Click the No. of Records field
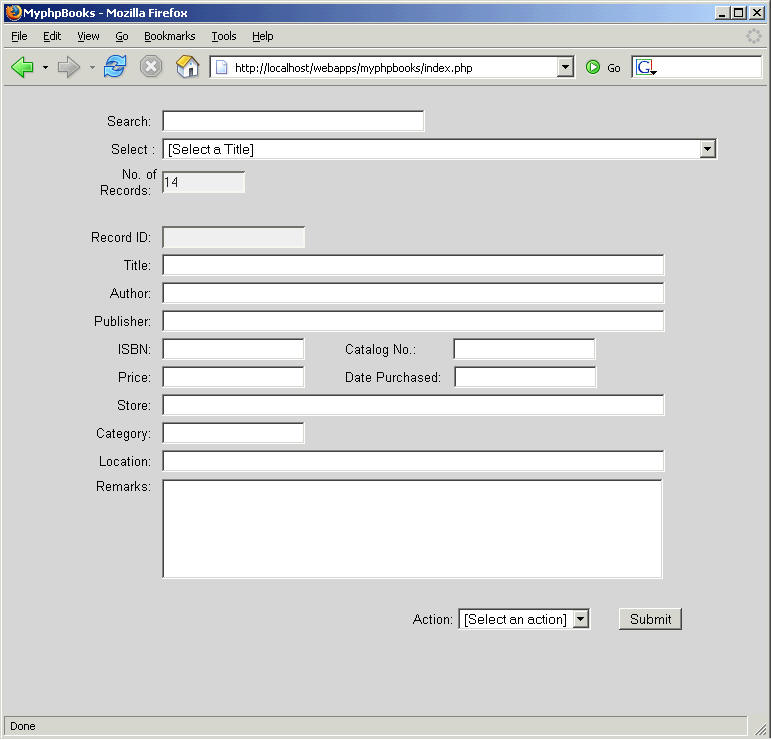 click(204, 182)
